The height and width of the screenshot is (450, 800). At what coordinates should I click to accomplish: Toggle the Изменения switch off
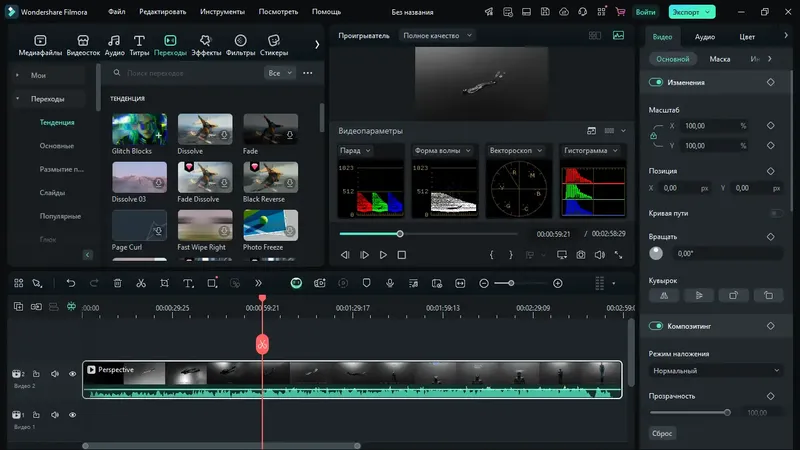click(656, 82)
